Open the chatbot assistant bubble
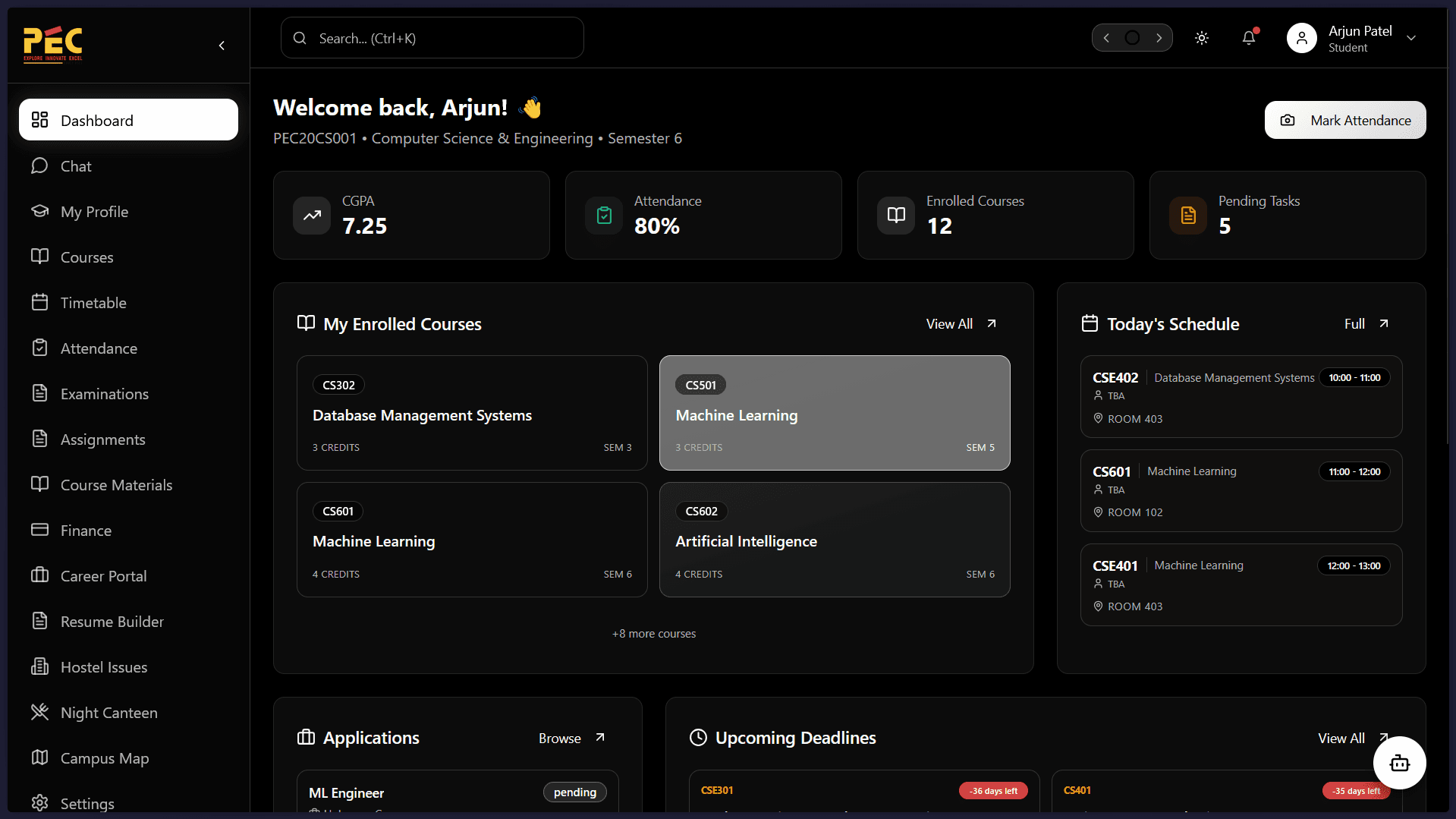Screen dimensions: 1456x819 point(1399,763)
